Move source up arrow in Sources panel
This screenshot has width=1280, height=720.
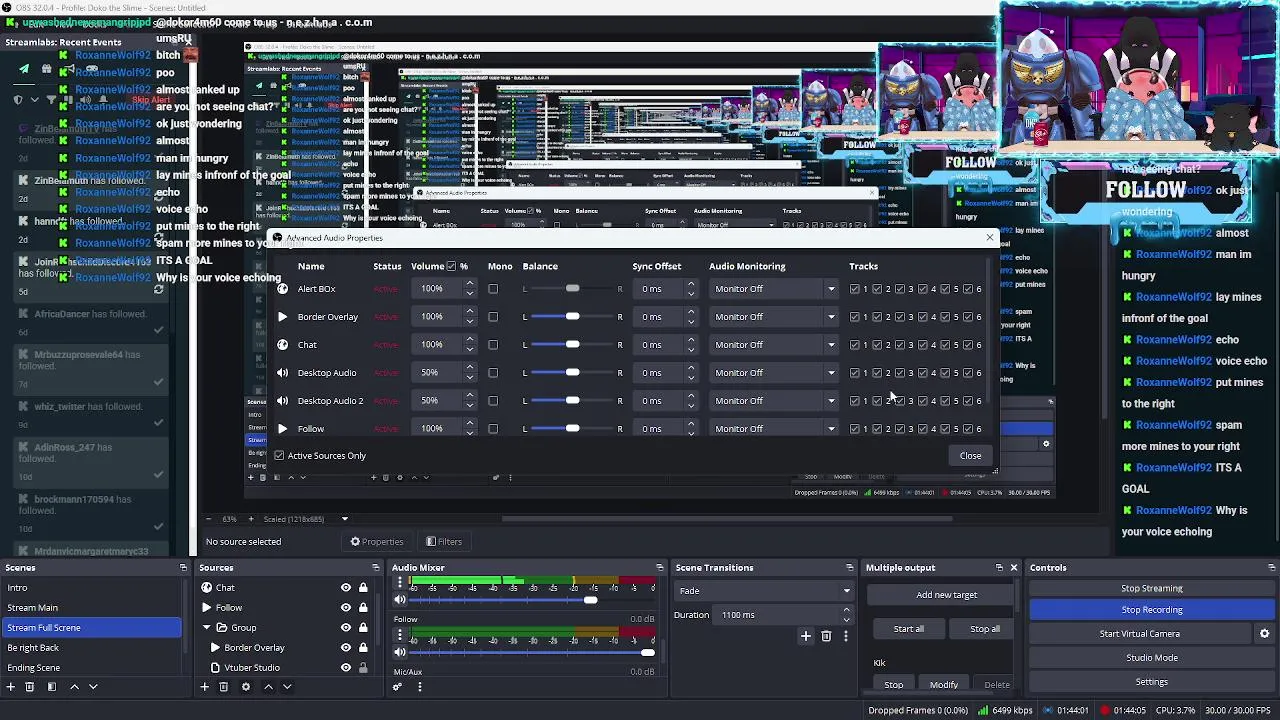268,687
